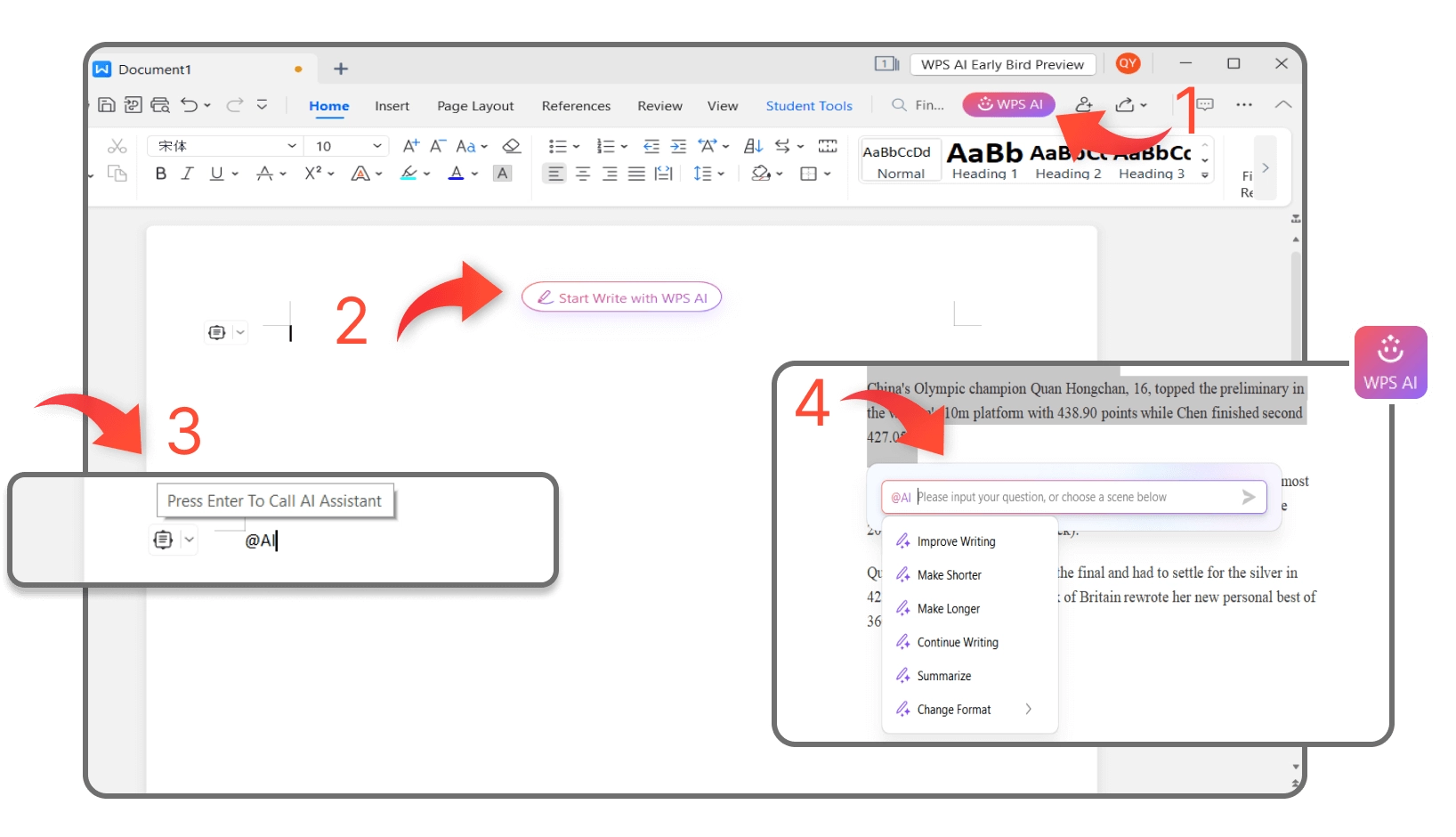Viewport: 1456px width, 837px height.
Task: Open the Review tab
Action: coord(659,106)
